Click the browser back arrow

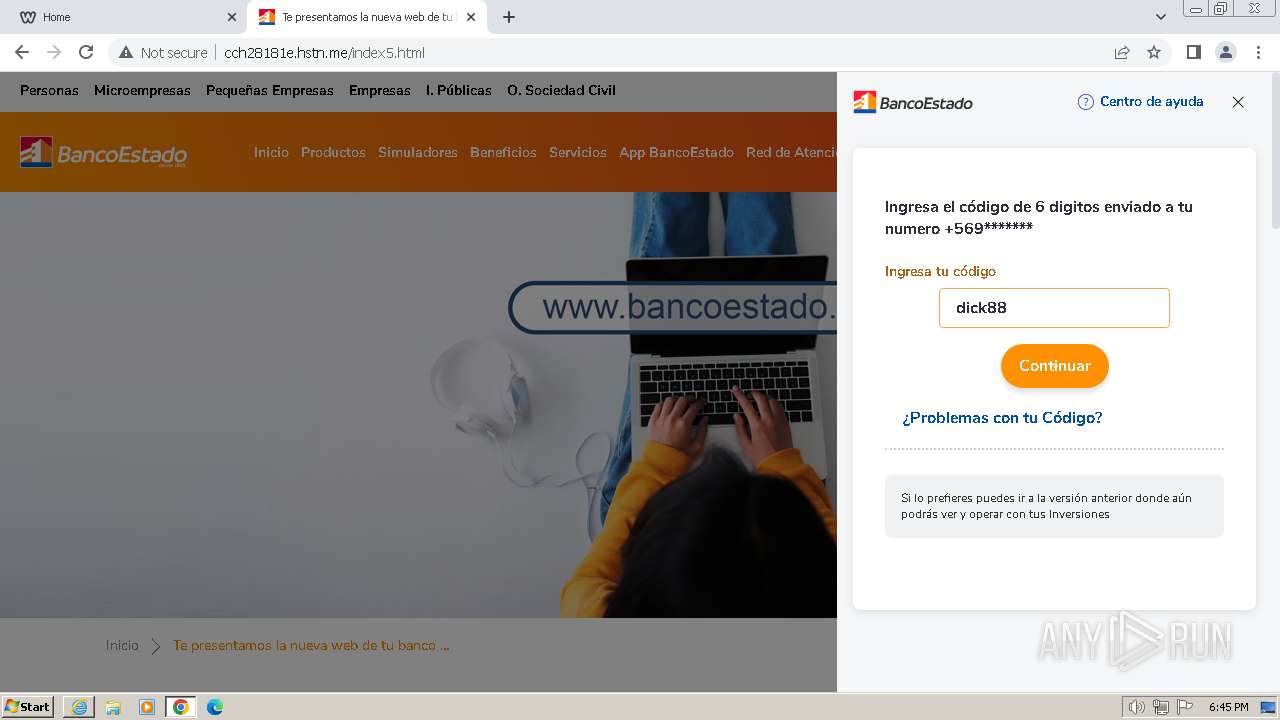tap(22, 52)
